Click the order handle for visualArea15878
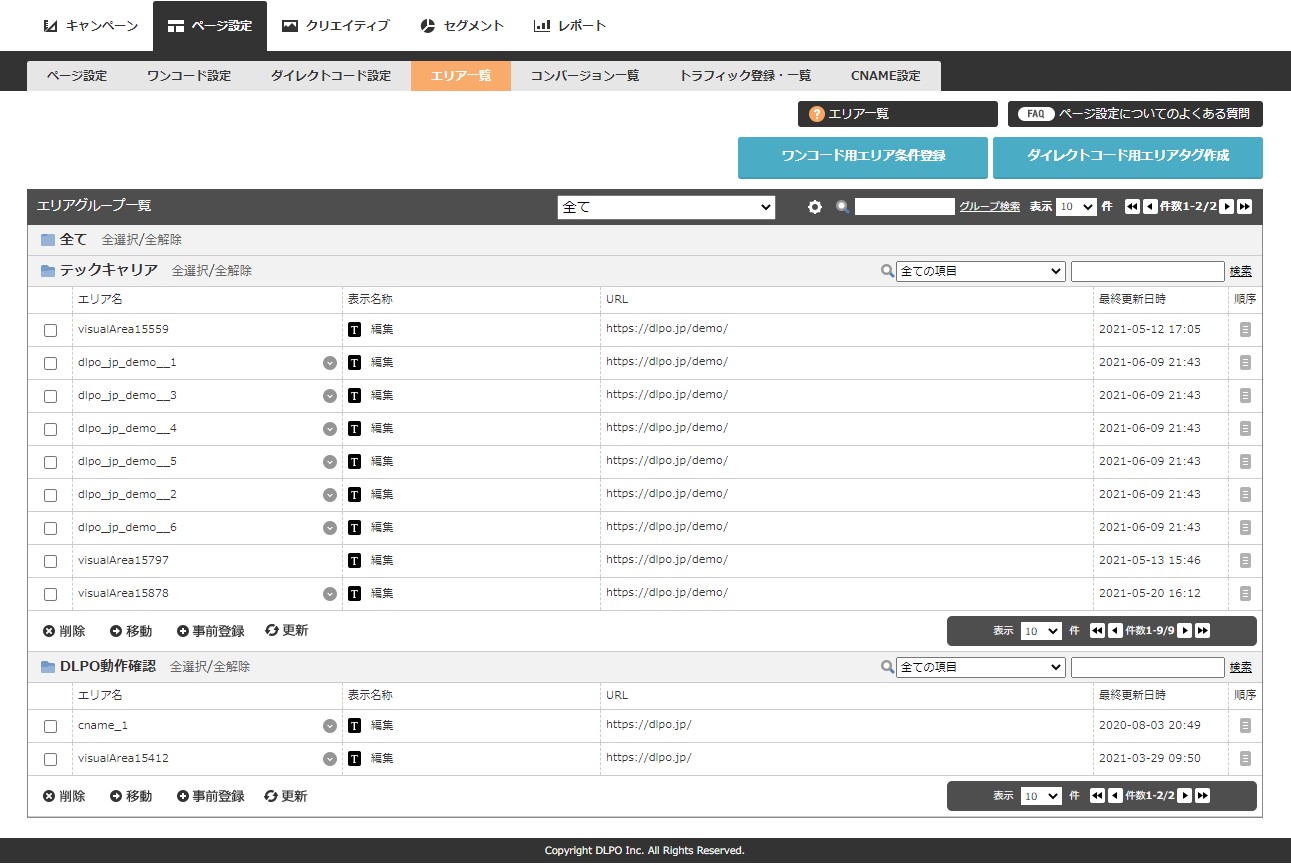1291x865 pixels. click(x=1245, y=593)
